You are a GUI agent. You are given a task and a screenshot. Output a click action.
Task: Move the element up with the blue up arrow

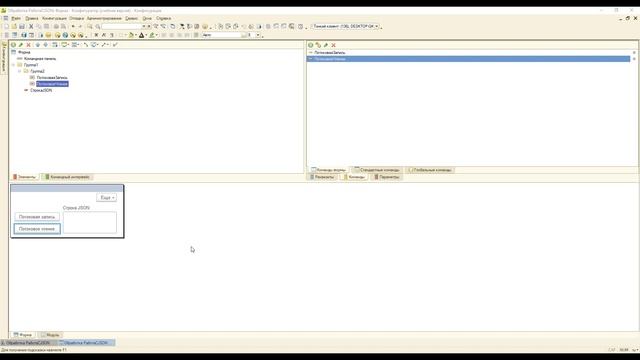(38, 45)
